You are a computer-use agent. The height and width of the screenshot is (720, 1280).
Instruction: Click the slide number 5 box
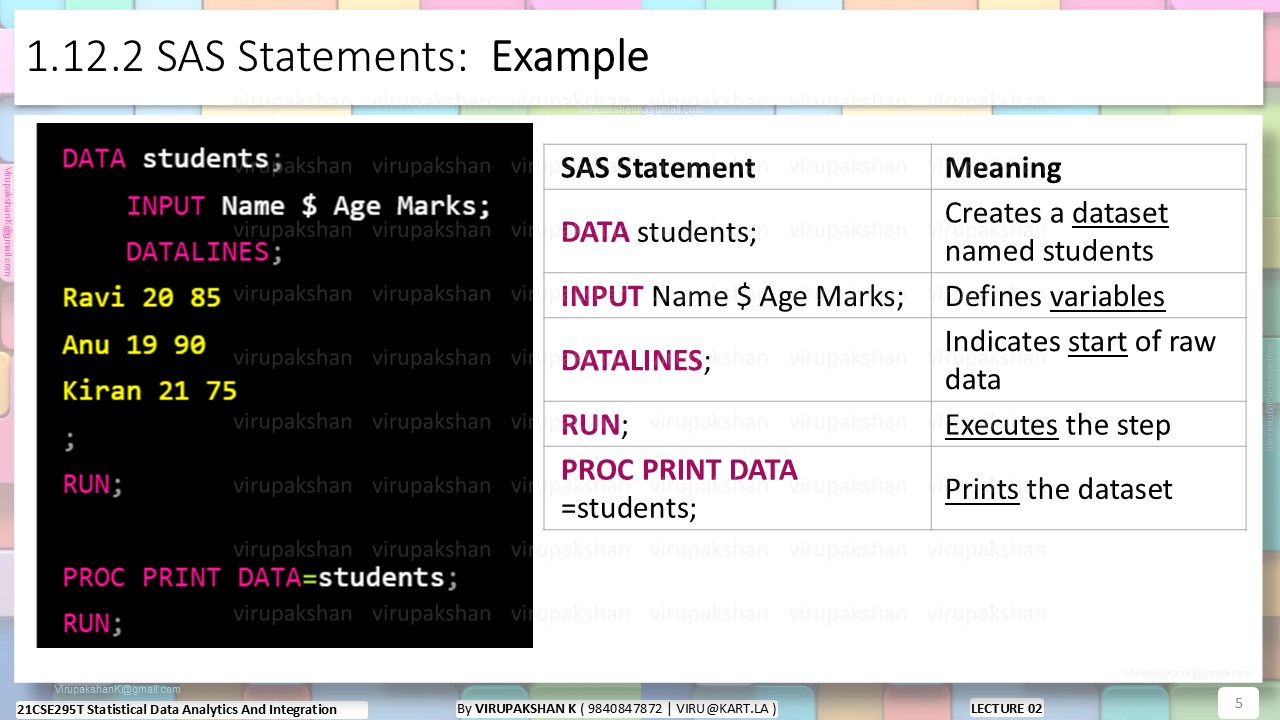1238,702
